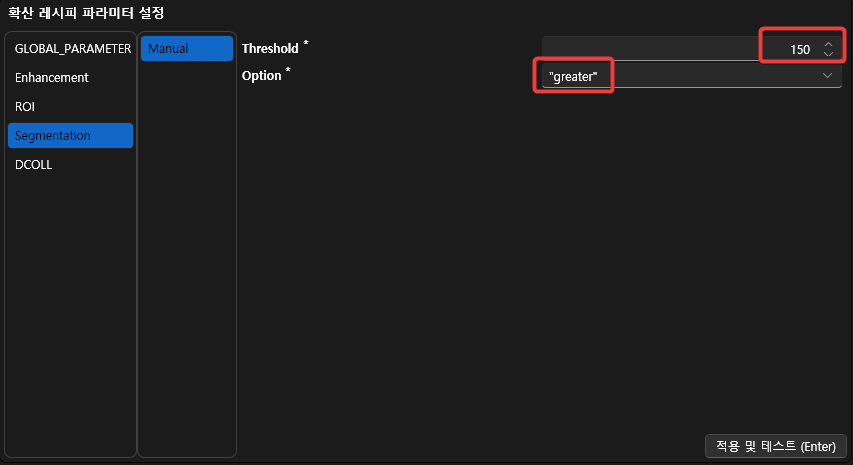Click the Threshold field label
This screenshot has height=465, width=853.
pos(270,48)
